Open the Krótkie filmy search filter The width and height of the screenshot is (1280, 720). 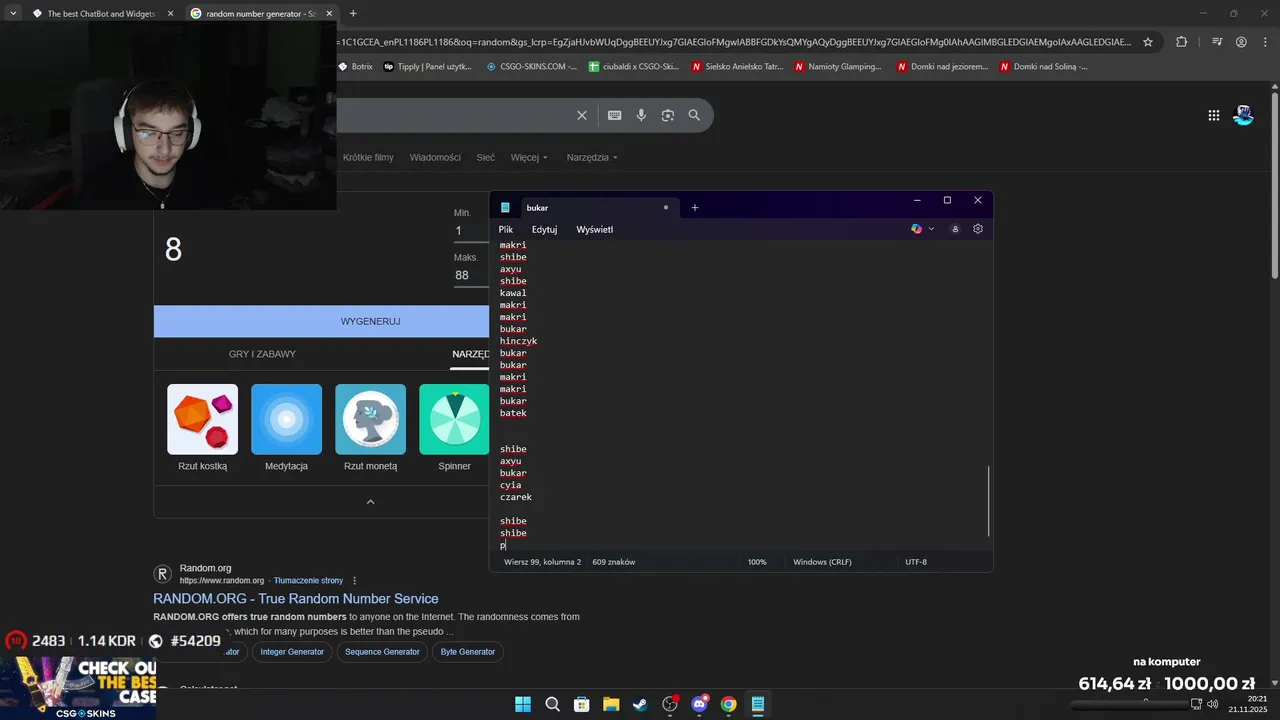368,157
